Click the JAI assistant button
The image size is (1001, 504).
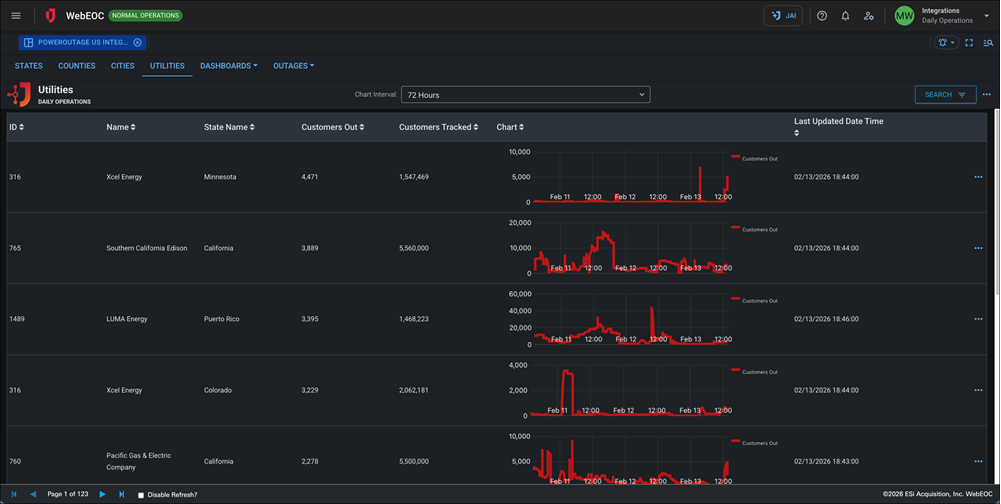click(783, 16)
